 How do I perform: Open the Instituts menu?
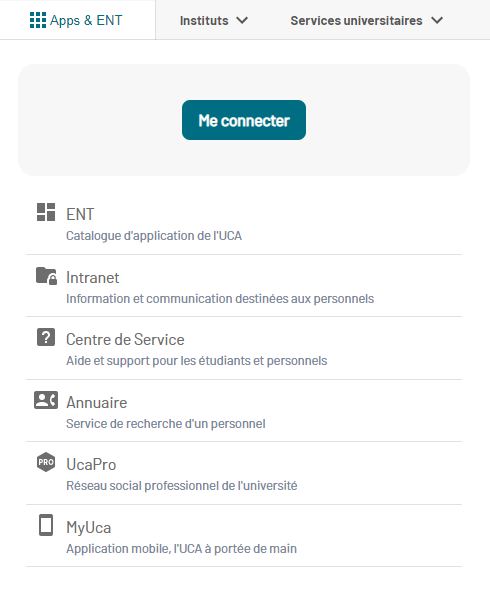tap(214, 20)
